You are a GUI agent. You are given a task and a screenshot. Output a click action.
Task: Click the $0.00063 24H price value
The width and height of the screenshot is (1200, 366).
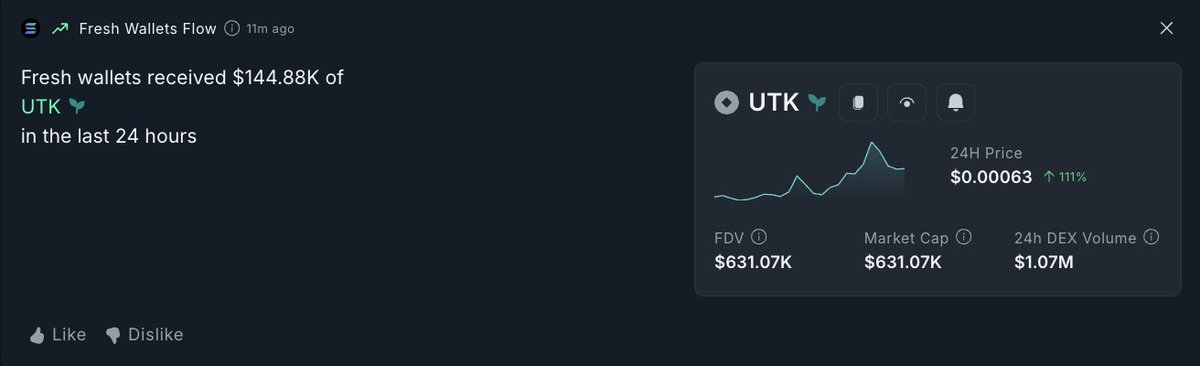tap(991, 177)
